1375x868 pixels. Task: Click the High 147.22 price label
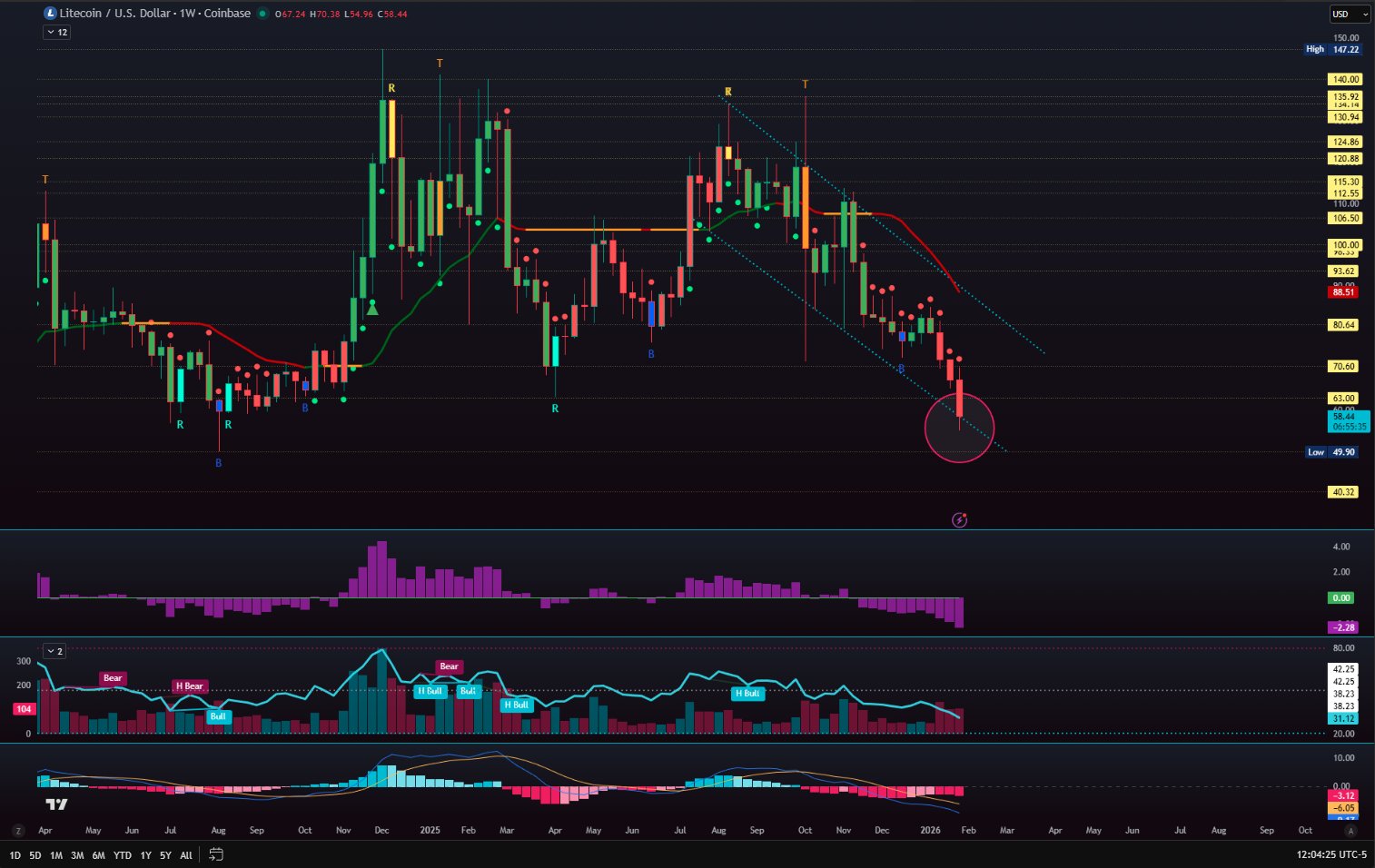1332,49
